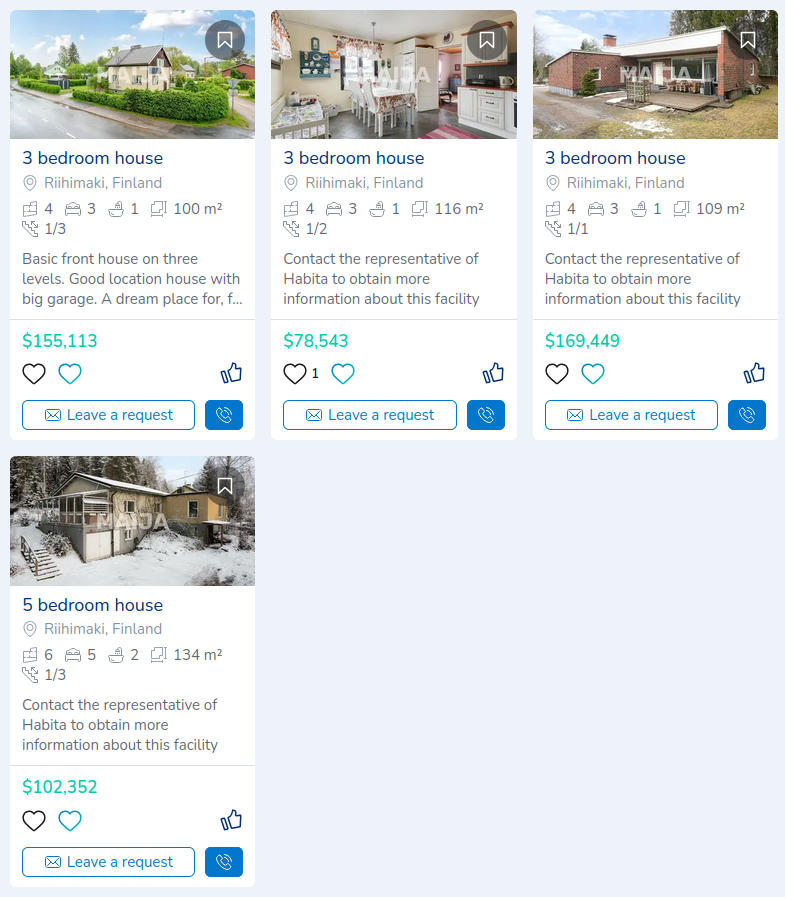This screenshot has height=897, width=785.
Task: Bookmark the 5 bedroom house listing
Action: pos(225,486)
